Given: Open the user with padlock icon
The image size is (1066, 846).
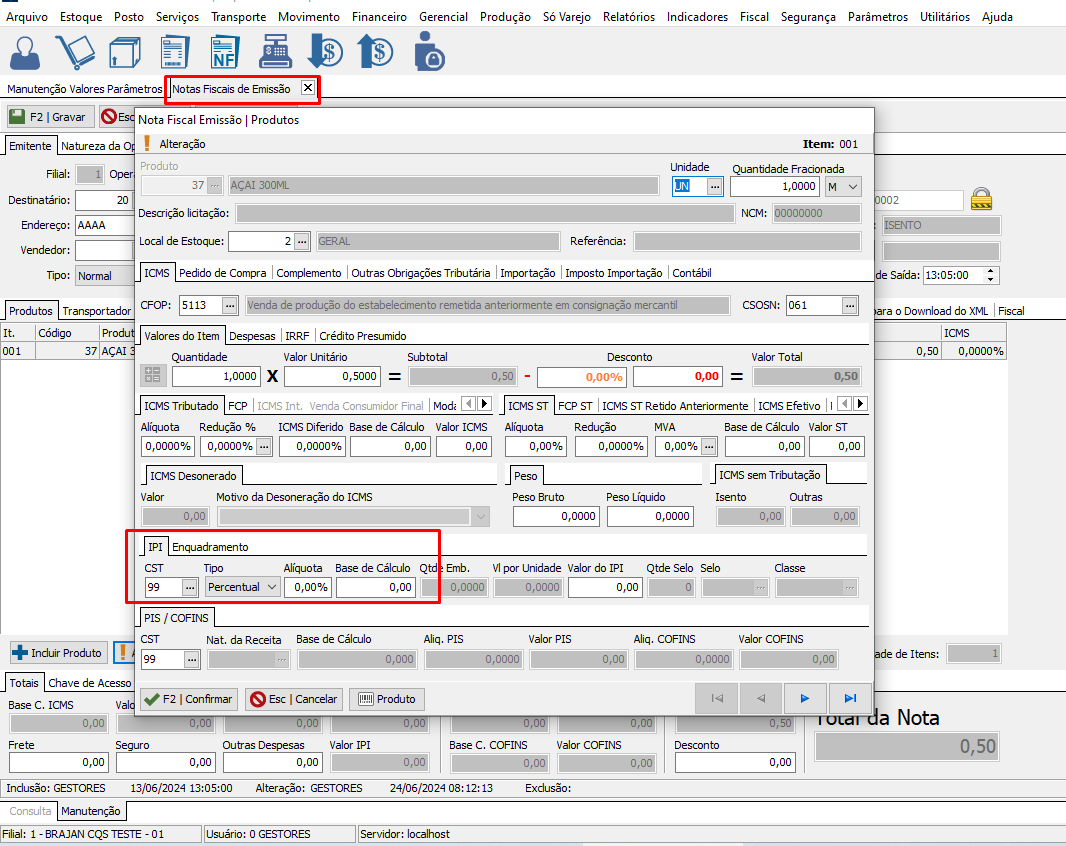Looking at the screenshot, I should [x=429, y=52].
